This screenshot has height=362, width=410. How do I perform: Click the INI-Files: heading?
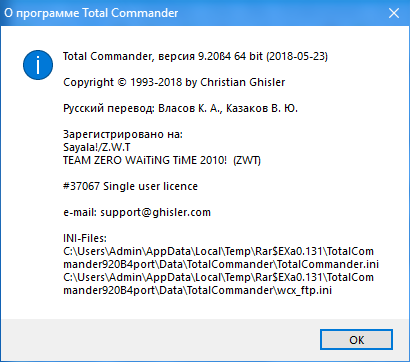pos(85,239)
